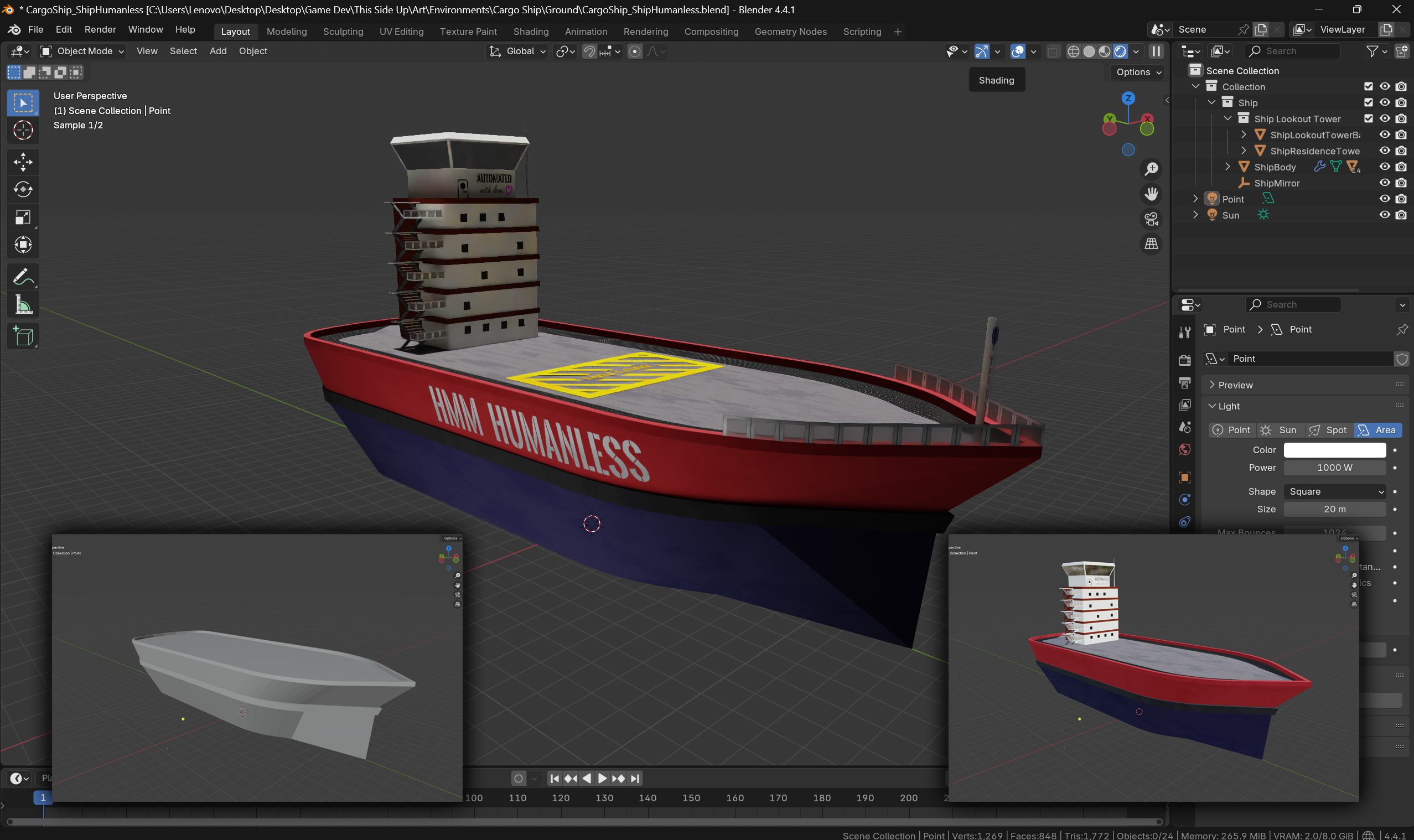
Task: Switch to orthographic view with grid icon
Action: coord(1151,244)
